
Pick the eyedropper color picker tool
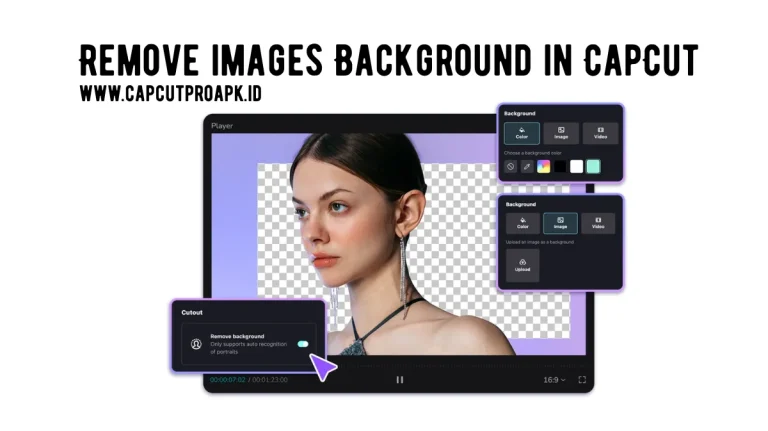click(527, 166)
